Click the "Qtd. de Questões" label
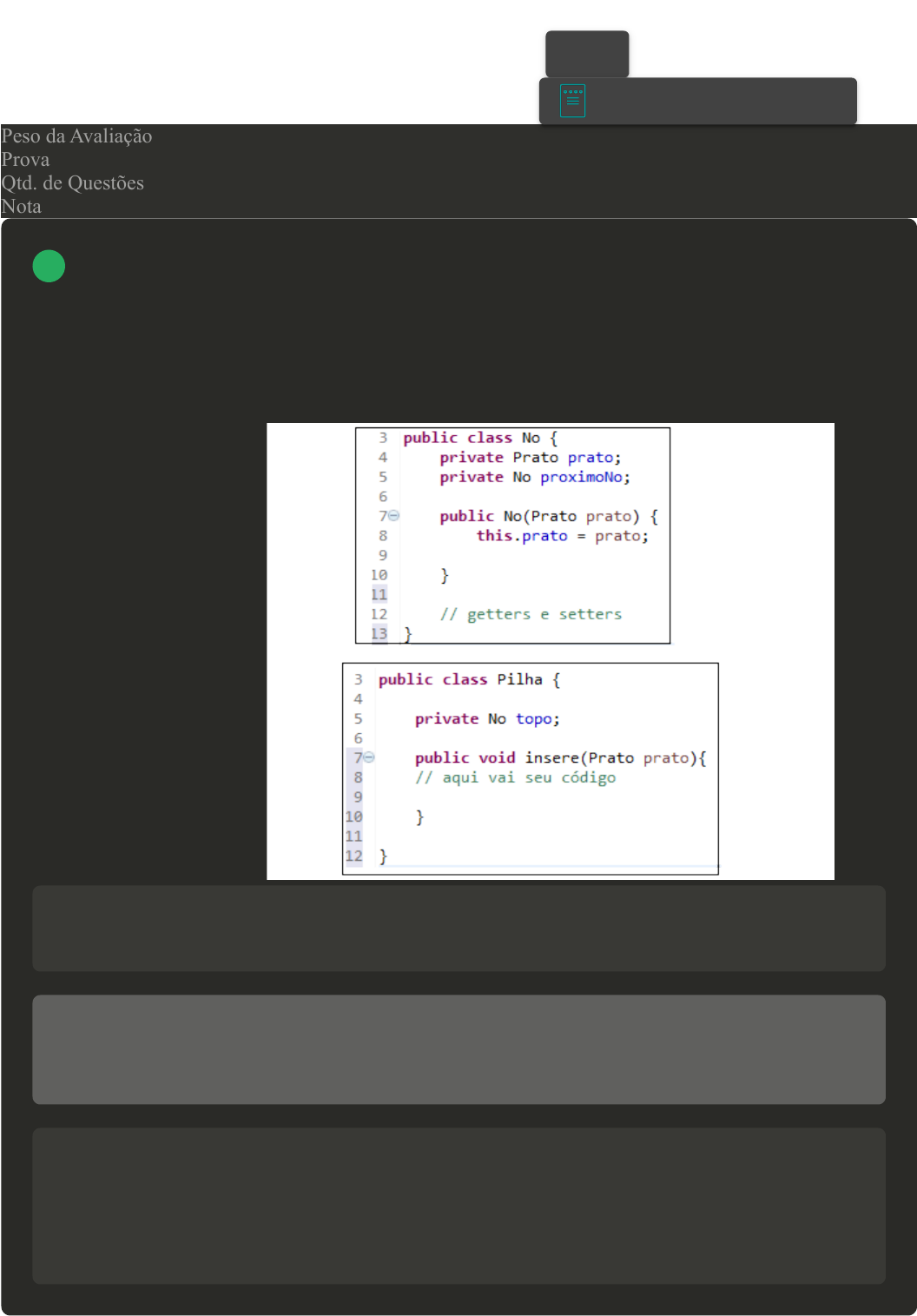The image size is (917, 1316). [72, 183]
